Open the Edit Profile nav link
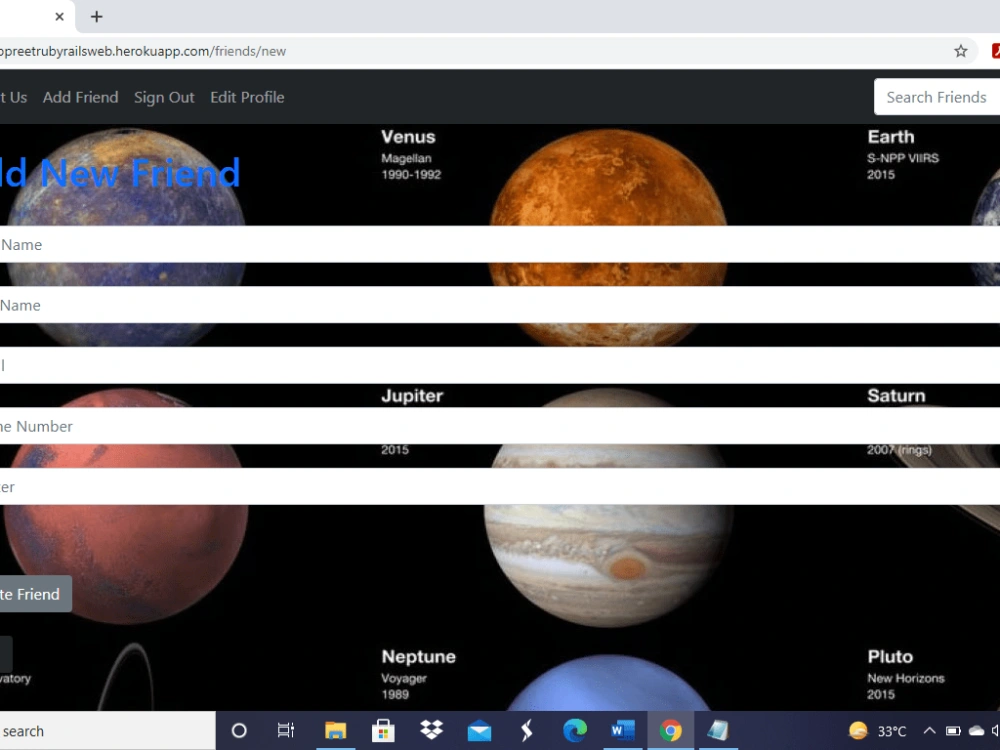The width and height of the screenshot is (1000, 750). (x=247, y=97)
